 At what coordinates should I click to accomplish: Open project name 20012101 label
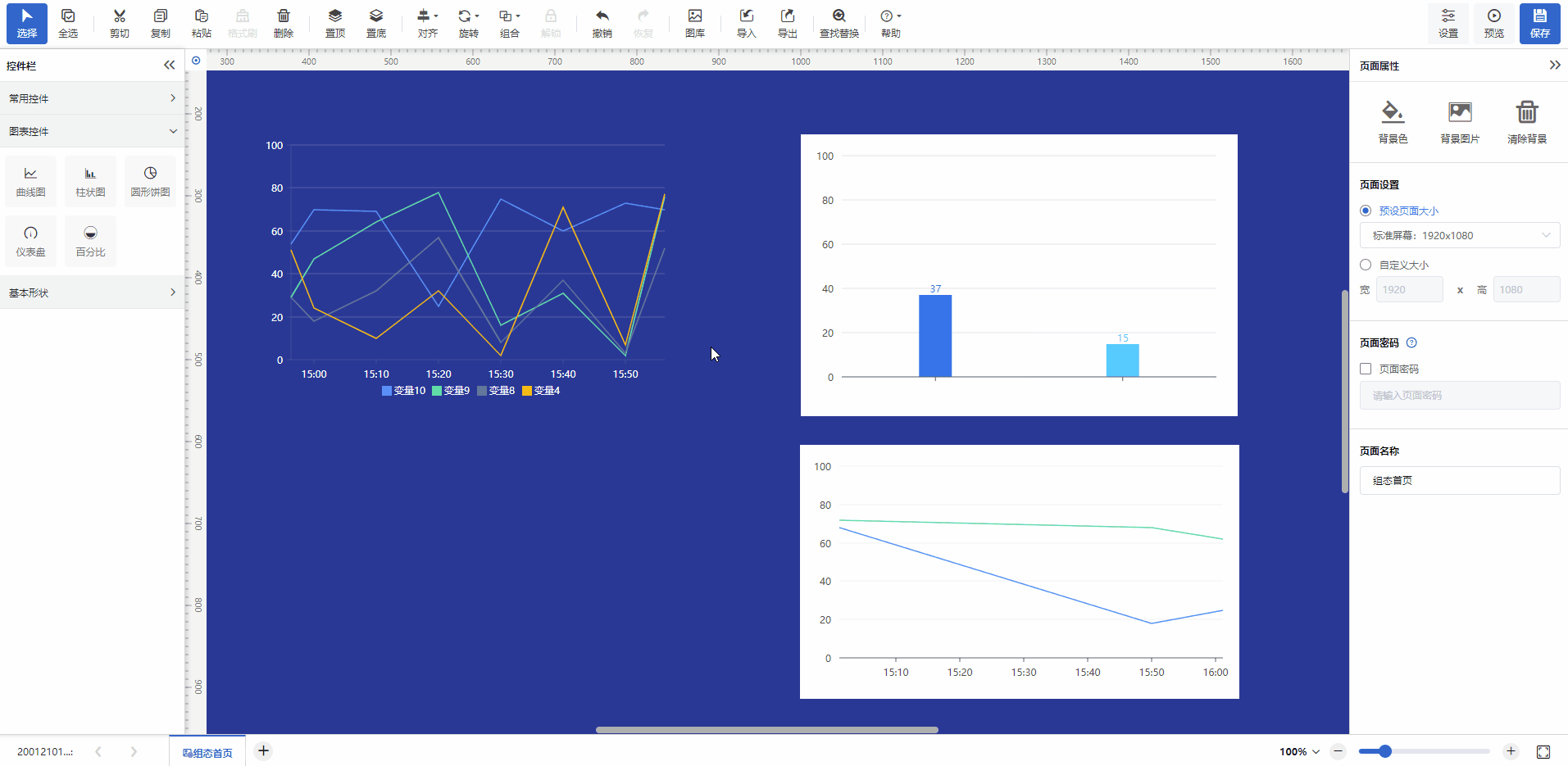[45, 751]
